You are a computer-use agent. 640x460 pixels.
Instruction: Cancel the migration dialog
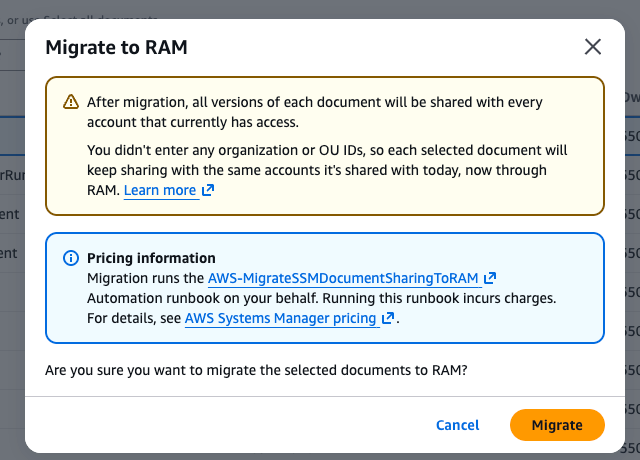(458, 425)
